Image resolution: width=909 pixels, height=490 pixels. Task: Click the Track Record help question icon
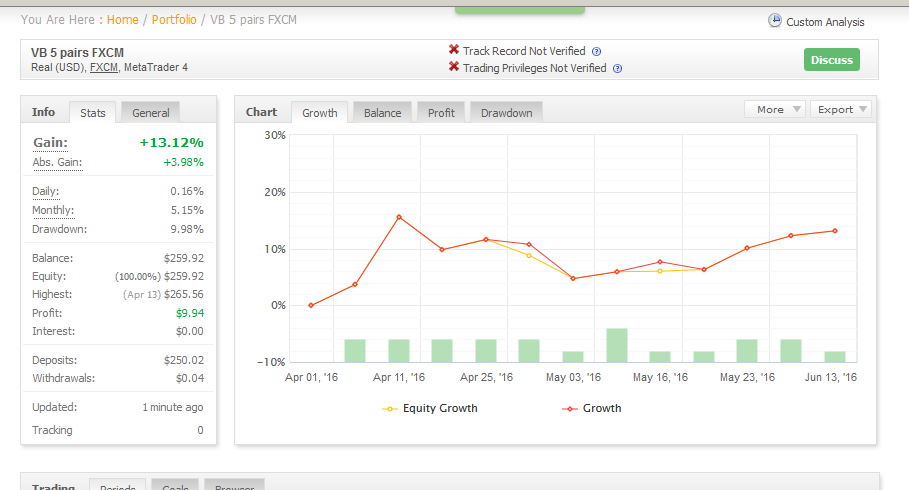click(x=597, y=52)
